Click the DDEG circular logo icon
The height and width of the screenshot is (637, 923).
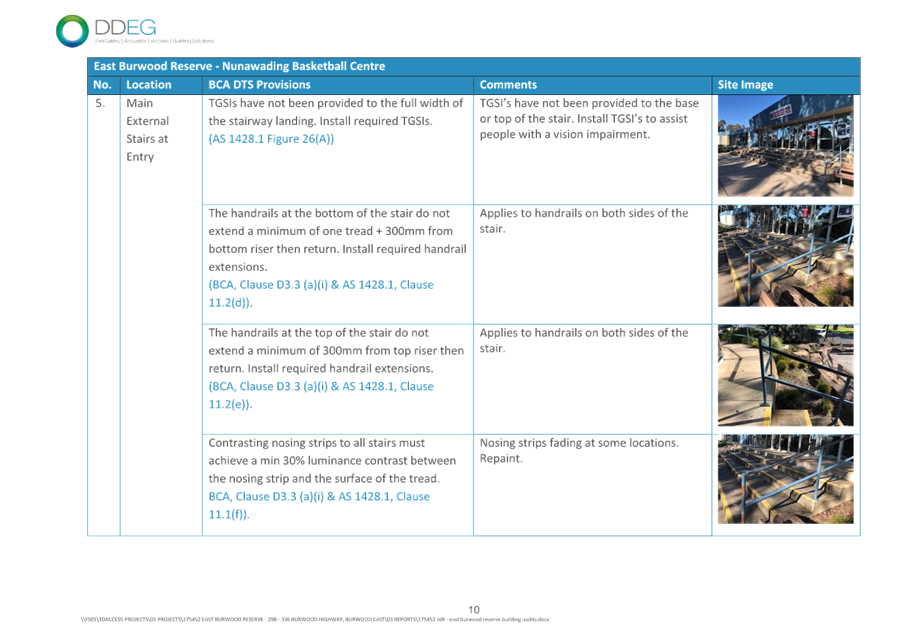(x=72, y=30)
